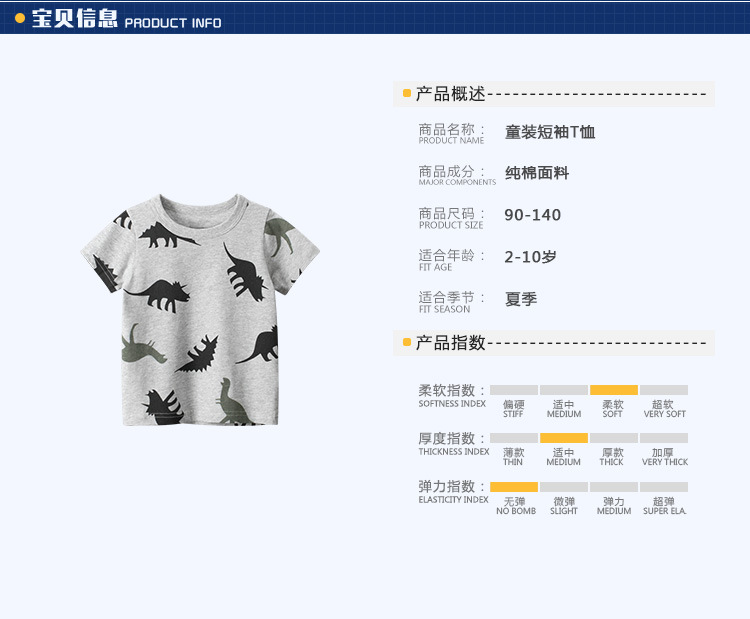
Task: Select the VERY THICK thickness bar segment
Action: tap(664, 438)
